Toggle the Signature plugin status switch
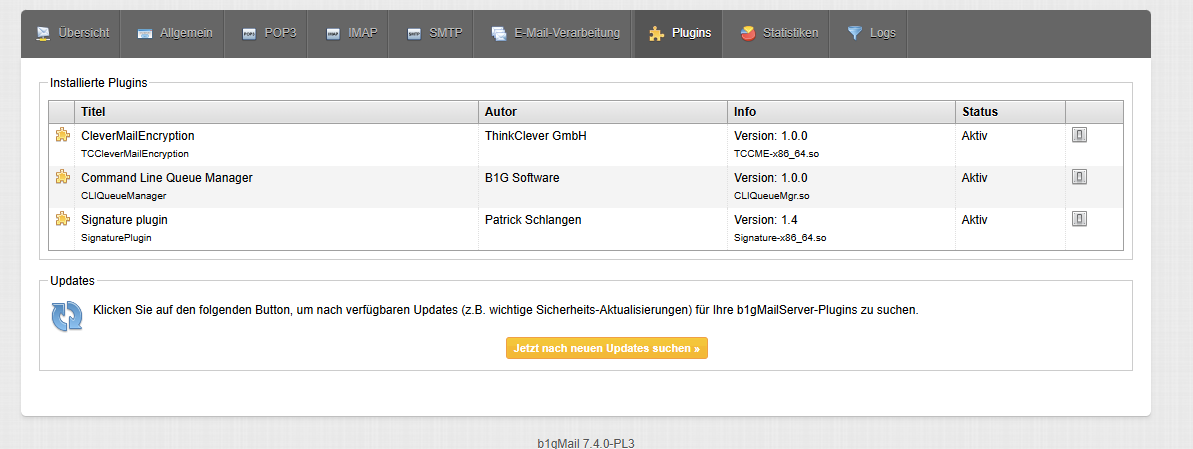Image resolution: width=1193 pixels, height=449 pixels. (x=1079, y=219)
